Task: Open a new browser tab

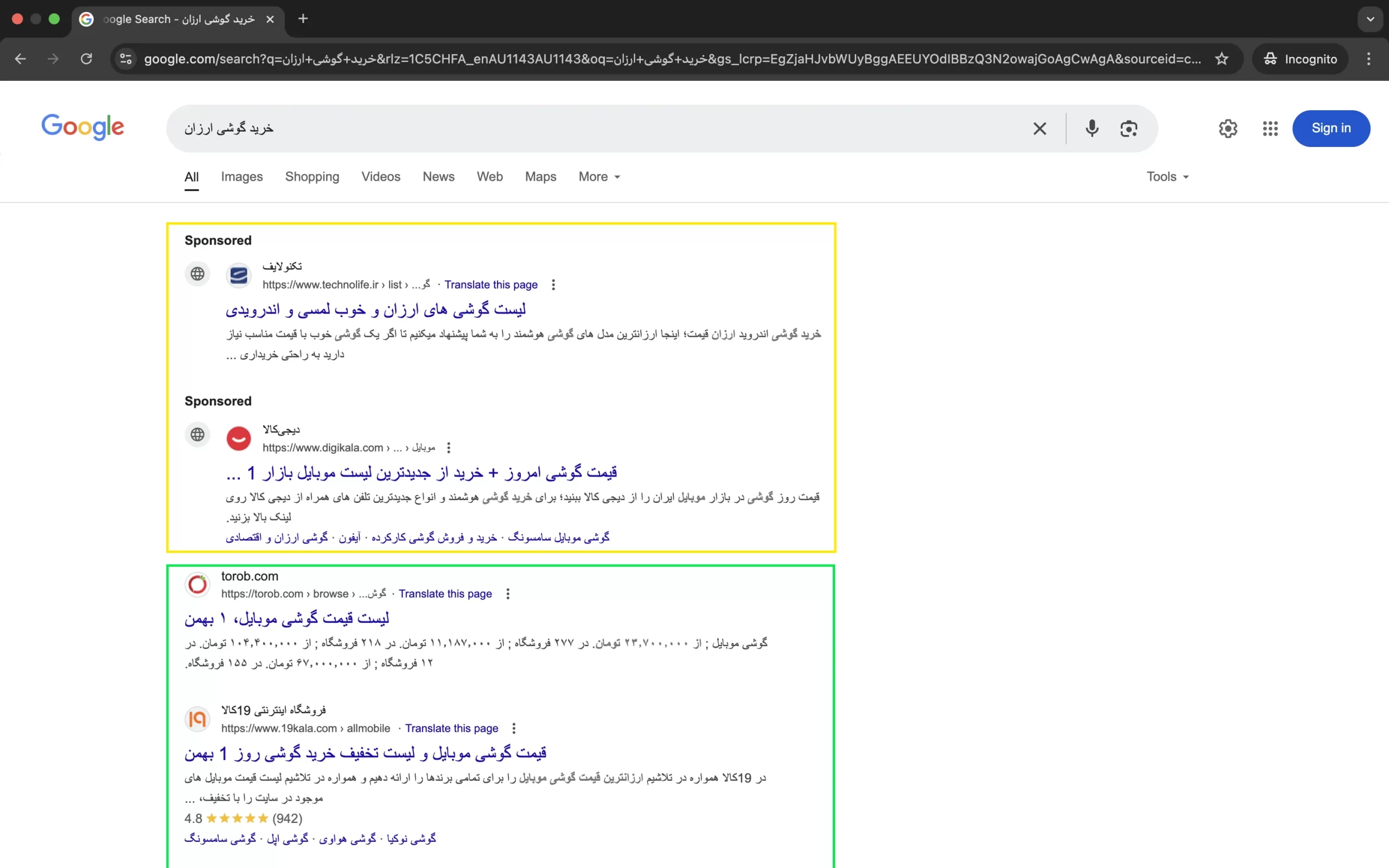Action: (303, 19)
